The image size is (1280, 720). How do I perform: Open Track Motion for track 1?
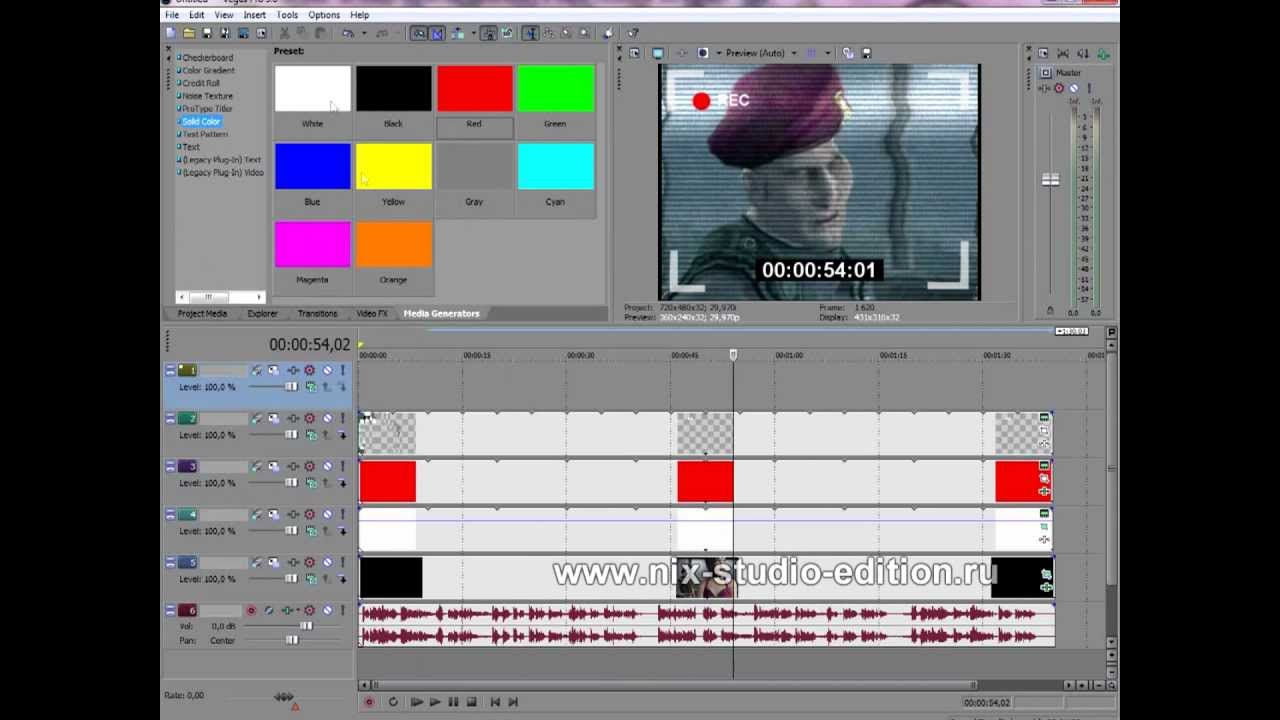pyautogui.click(x=273, y=370)
